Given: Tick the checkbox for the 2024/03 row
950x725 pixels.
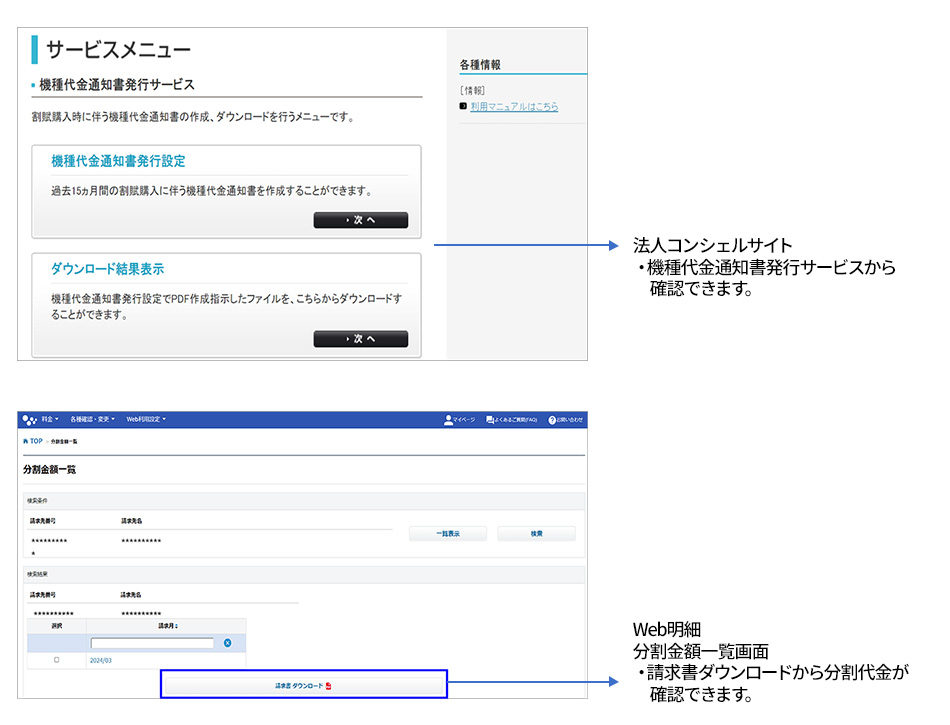Looking at the screenshot, I should (56, 660).
